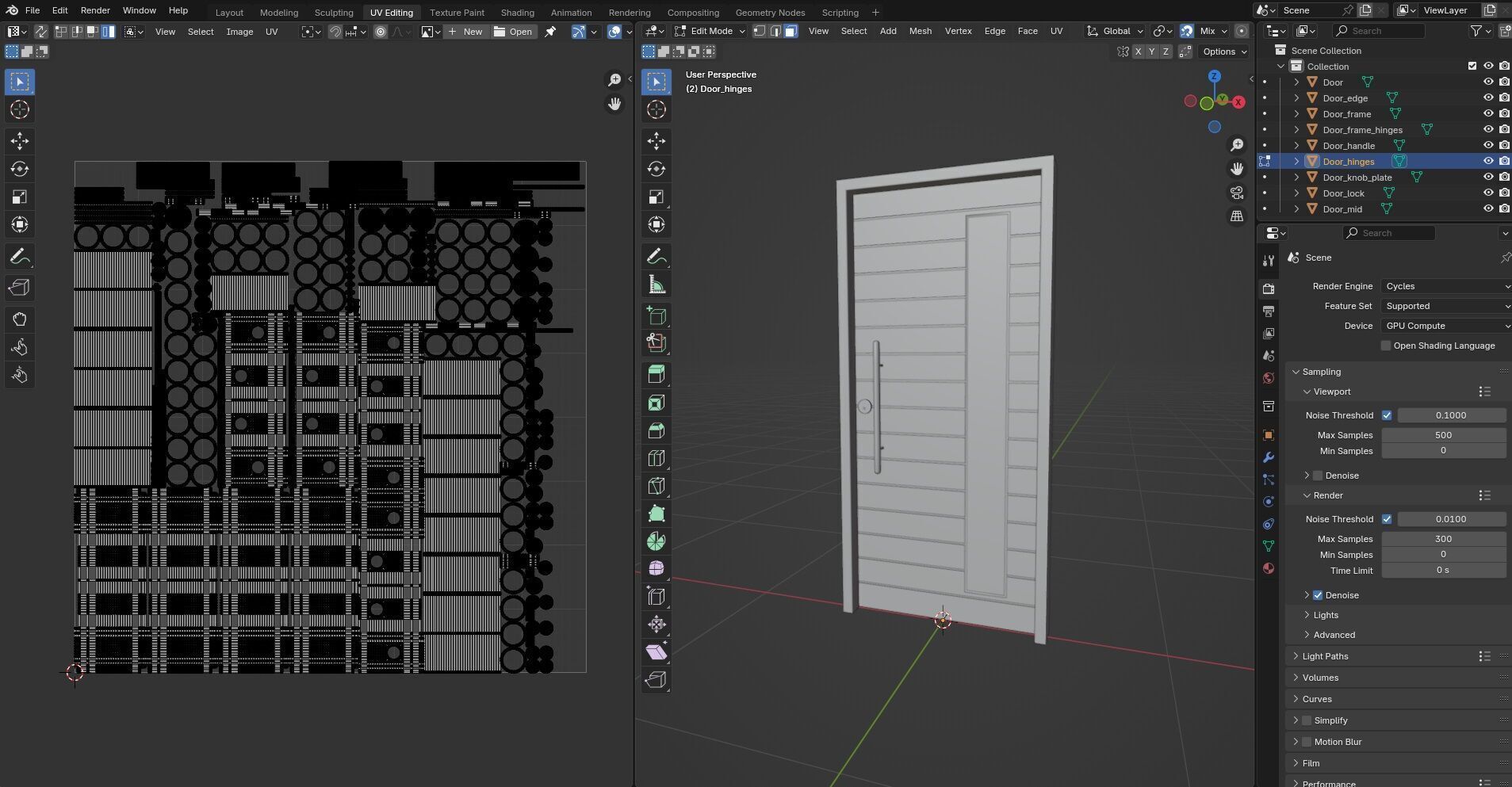This screenshot has height=787, width=1512.
Task: Select the Extrude Region tool
Action: 656,374
